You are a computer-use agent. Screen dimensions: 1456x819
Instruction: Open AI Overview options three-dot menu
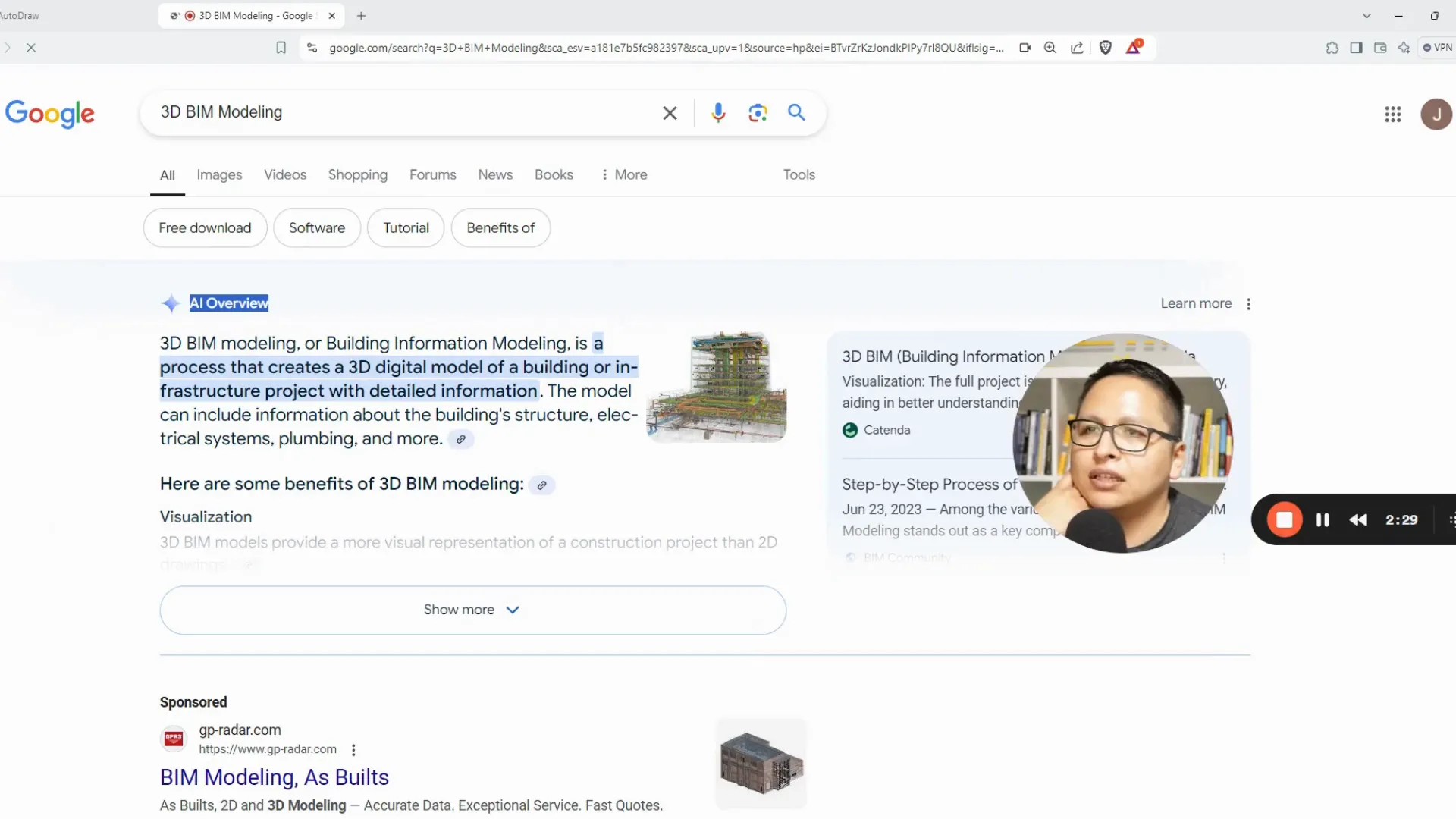[1248, 304]
